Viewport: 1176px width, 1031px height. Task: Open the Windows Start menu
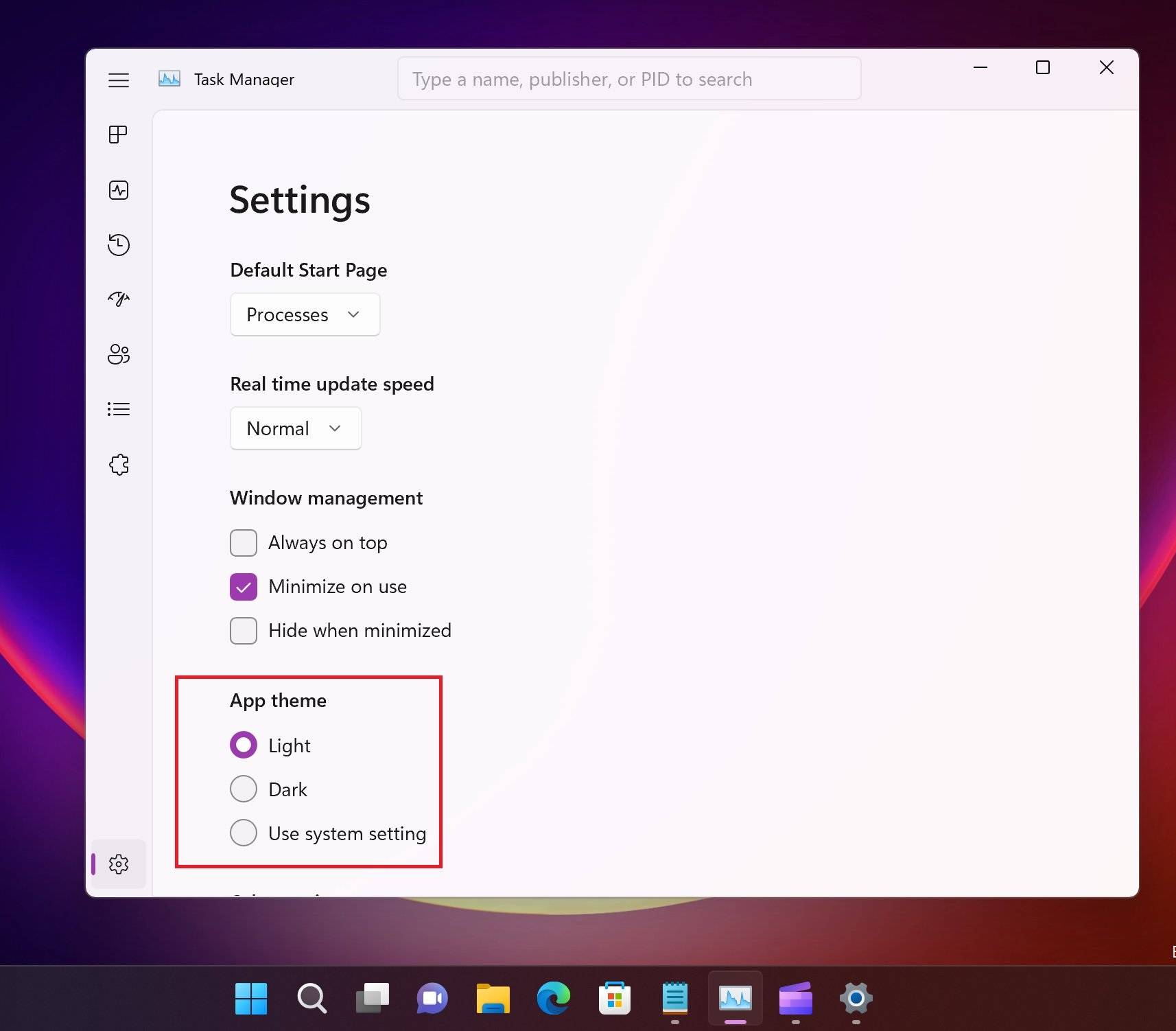251,999
